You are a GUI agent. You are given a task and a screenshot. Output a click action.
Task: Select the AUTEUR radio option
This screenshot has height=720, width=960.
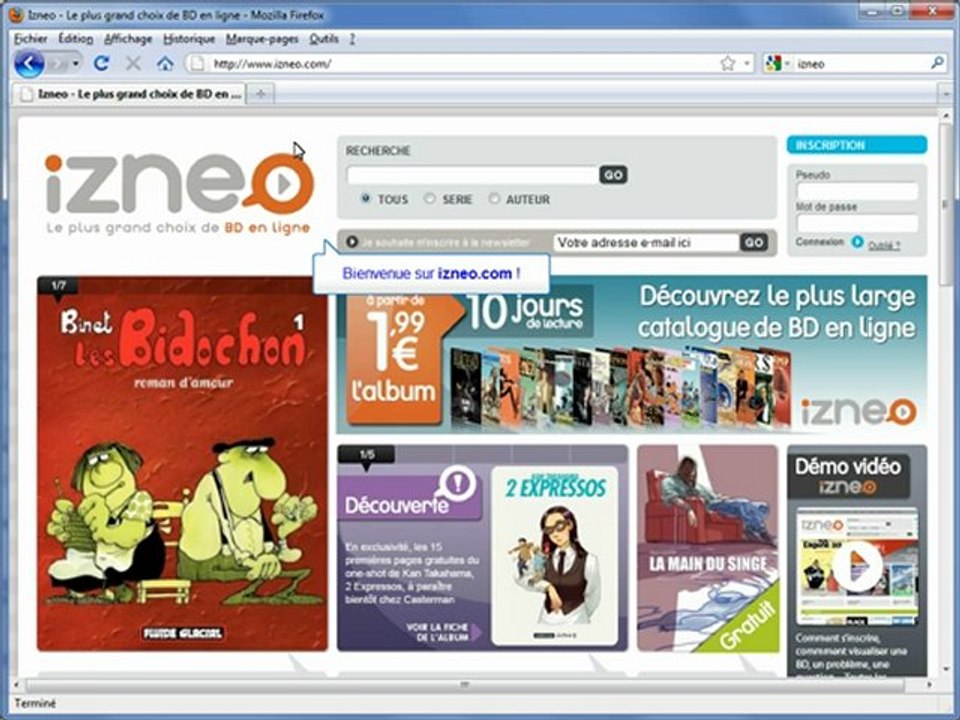(494, 198)
